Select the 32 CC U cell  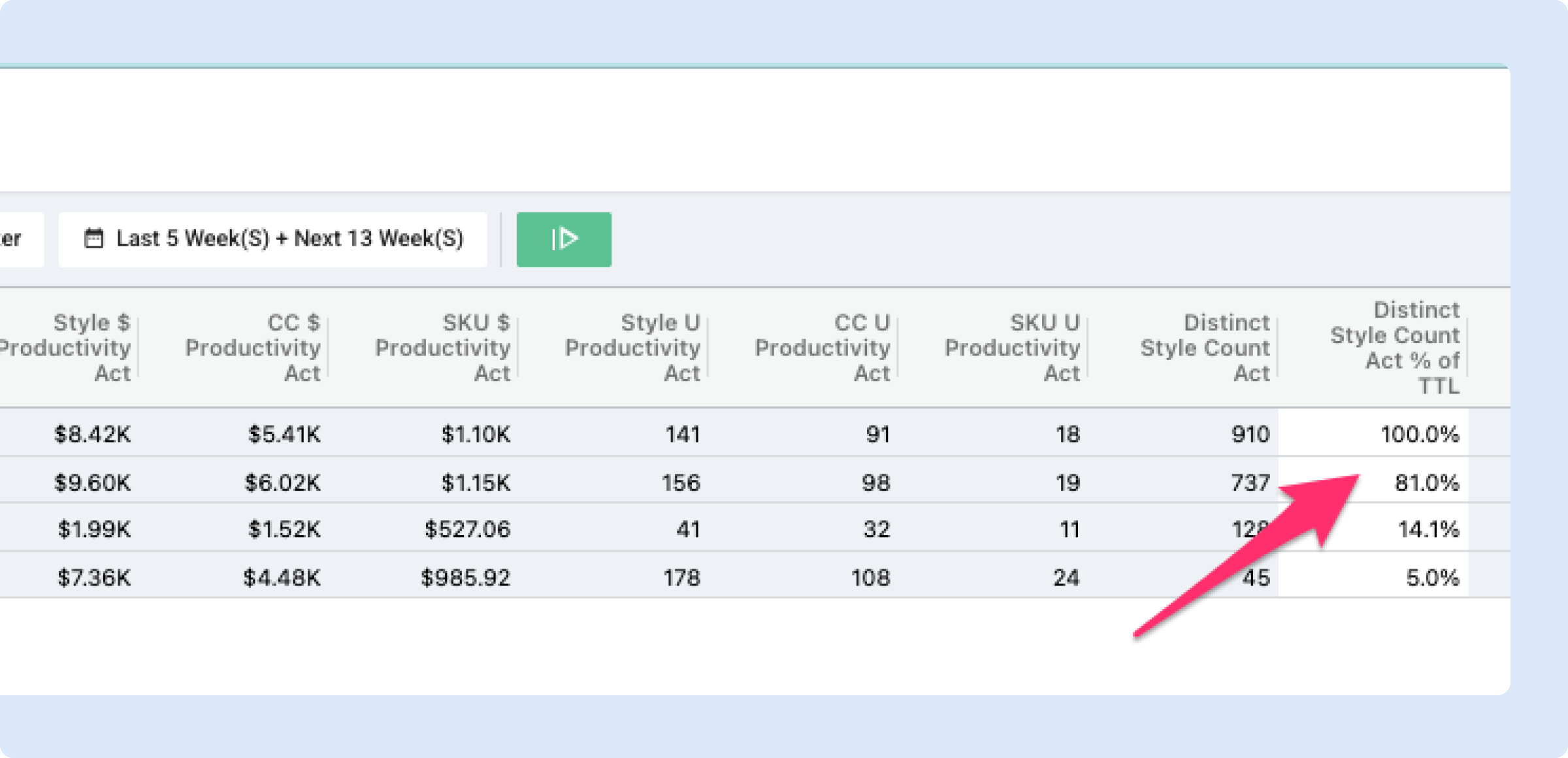click(877, 529)
